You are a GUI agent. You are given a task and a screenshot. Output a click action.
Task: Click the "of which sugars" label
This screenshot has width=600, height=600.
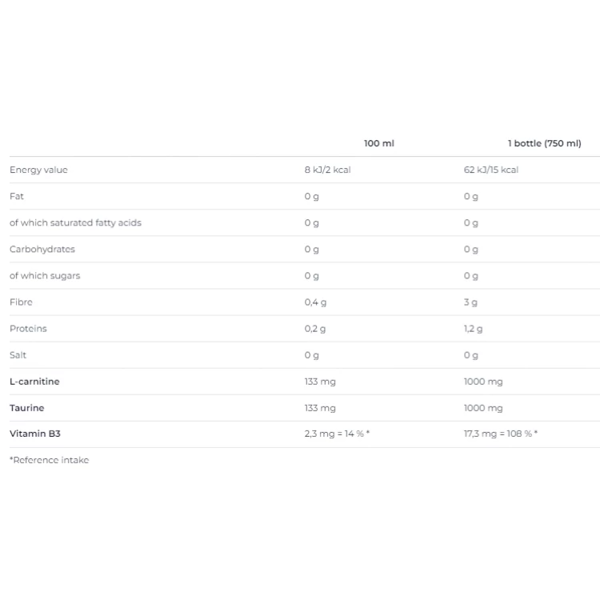click(x=45, y=275)
